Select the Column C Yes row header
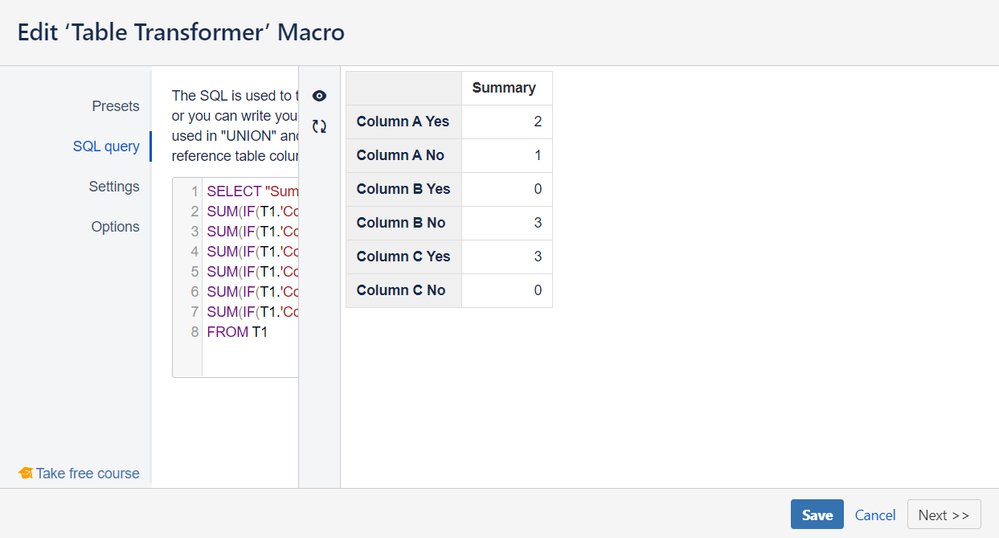Screen dimensions: 999x538 pyautogui.click(x=403, y=256)
